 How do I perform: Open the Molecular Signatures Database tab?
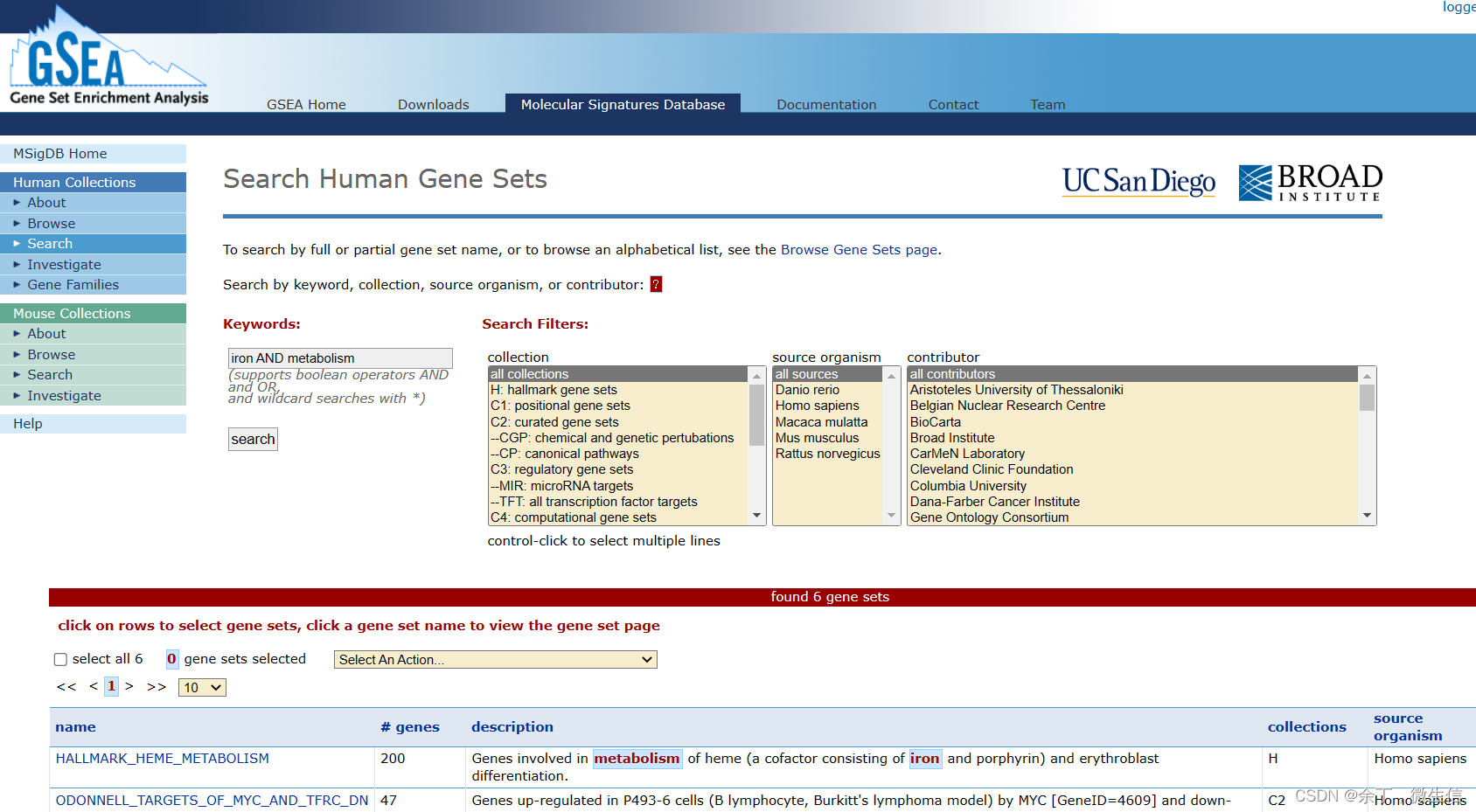click(x=623, y=104)
